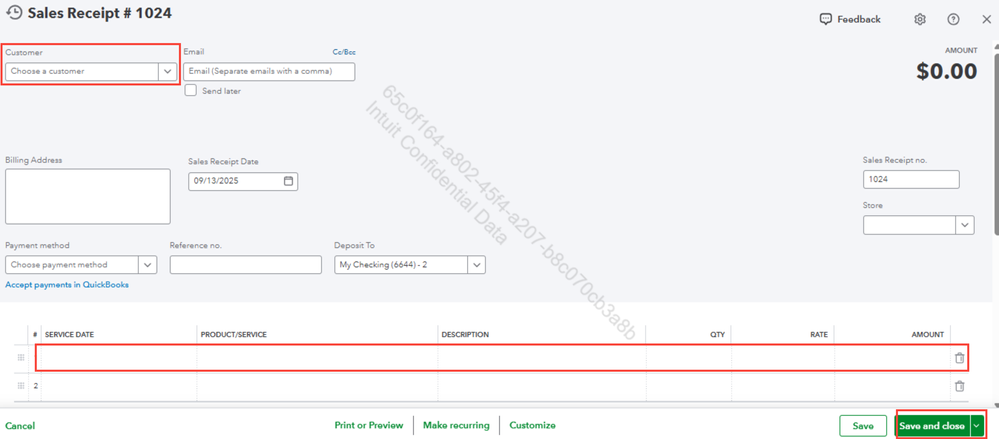The height and width of the screenshot is (439, 999).
Task: Click the Save button
Action: point(863,426)
